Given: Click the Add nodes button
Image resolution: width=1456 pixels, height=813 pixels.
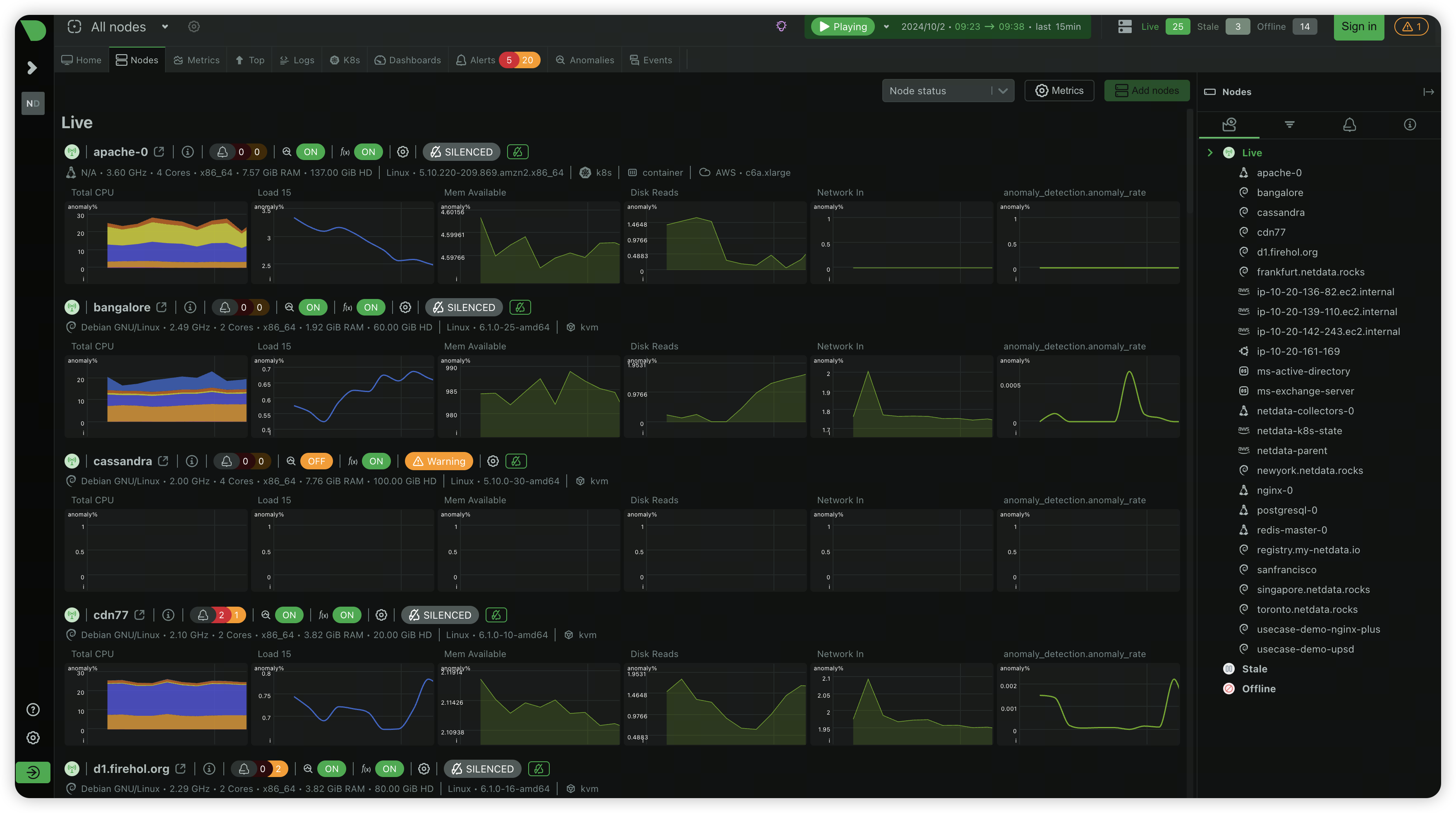Looking at the screenshot, I should [1147, 91].
